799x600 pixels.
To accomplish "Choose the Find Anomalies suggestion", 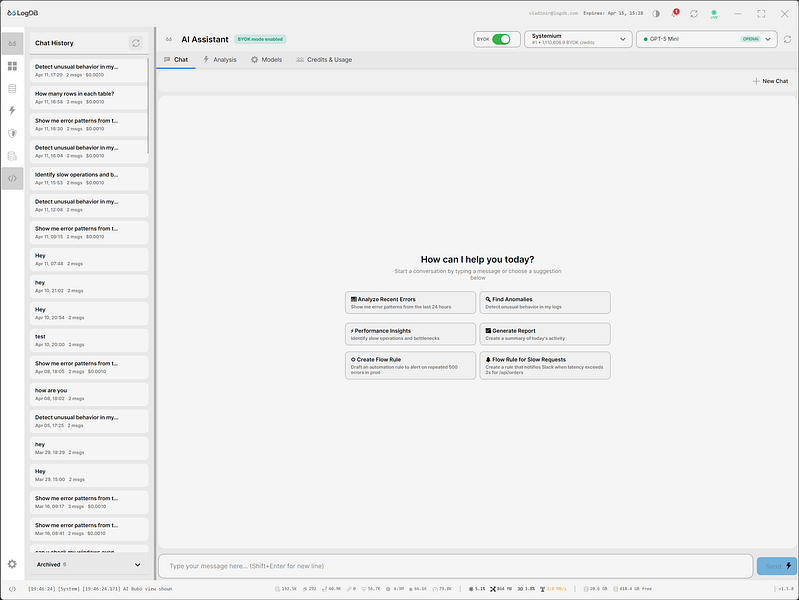I will coord(545,303).
